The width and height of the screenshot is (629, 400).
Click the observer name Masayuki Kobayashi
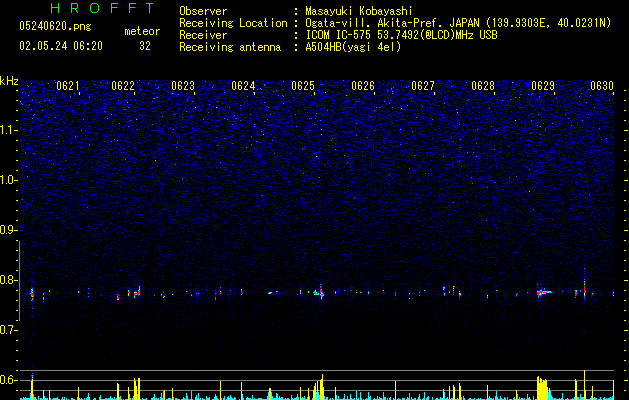pos(359,11)
